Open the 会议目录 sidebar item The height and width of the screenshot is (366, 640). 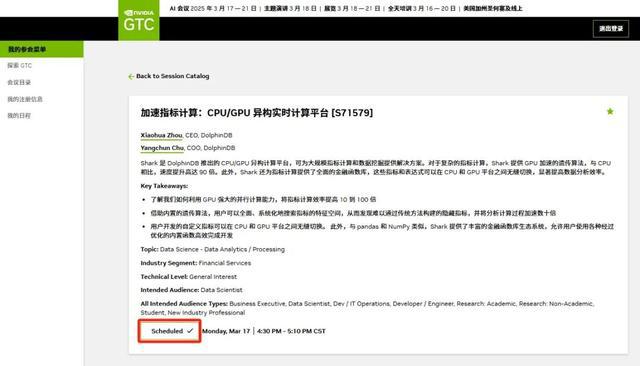(19, 82)
